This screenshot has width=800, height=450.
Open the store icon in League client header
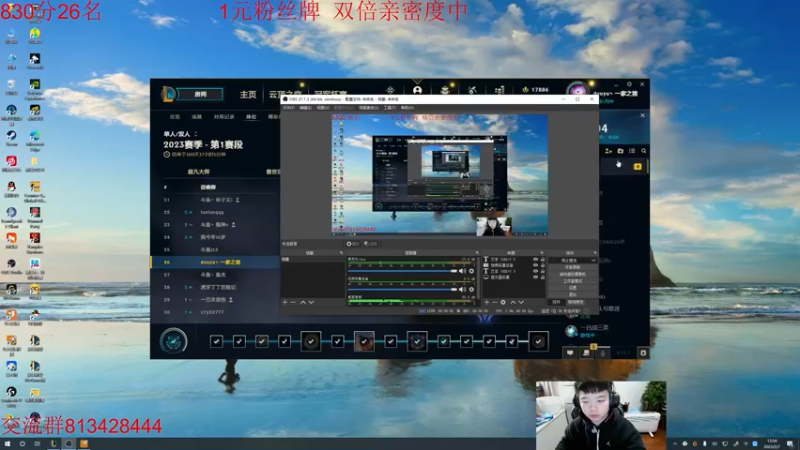[x=499, y=90]
